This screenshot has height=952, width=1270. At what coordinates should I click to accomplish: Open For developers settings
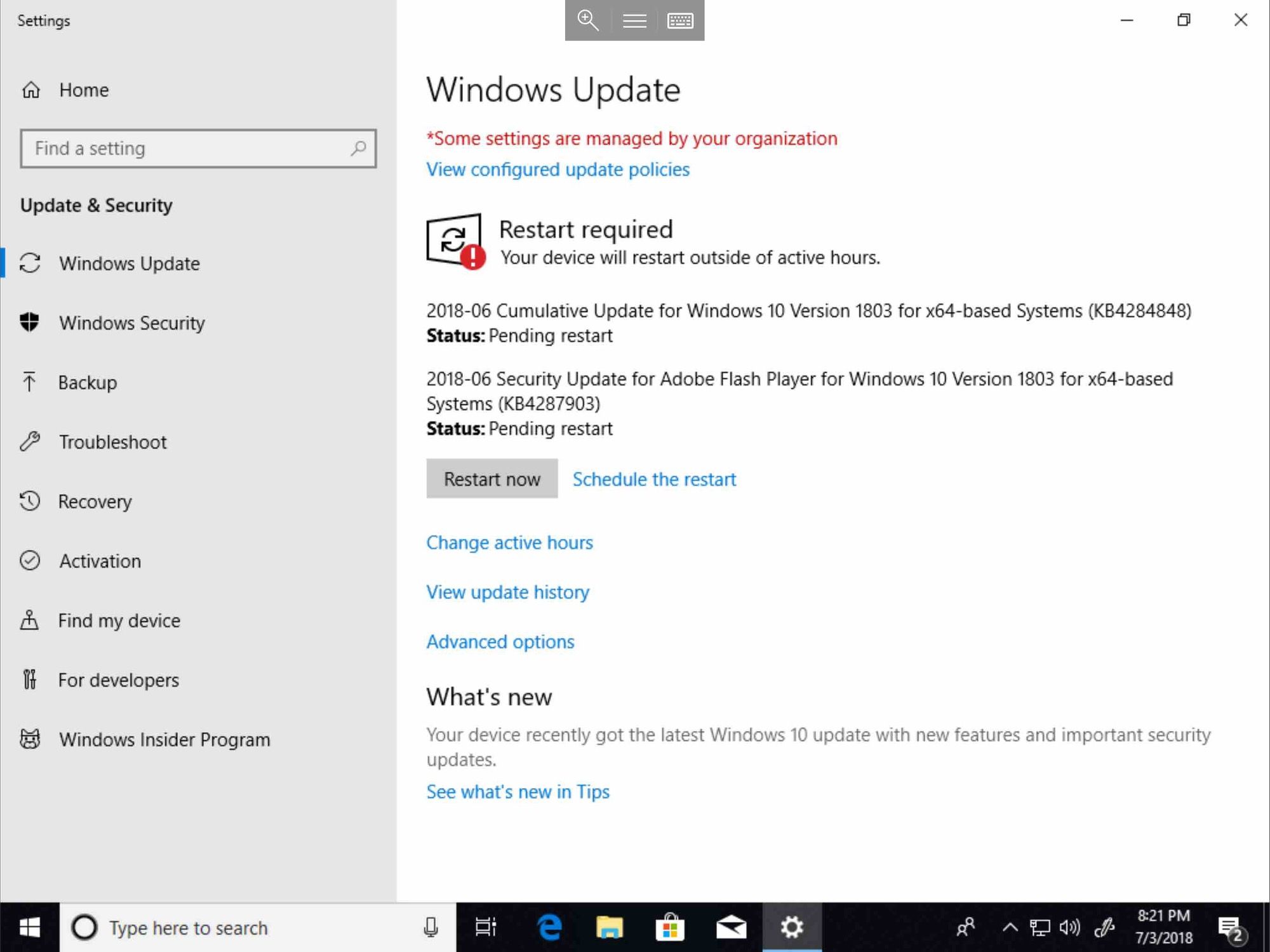pos(118,680)
